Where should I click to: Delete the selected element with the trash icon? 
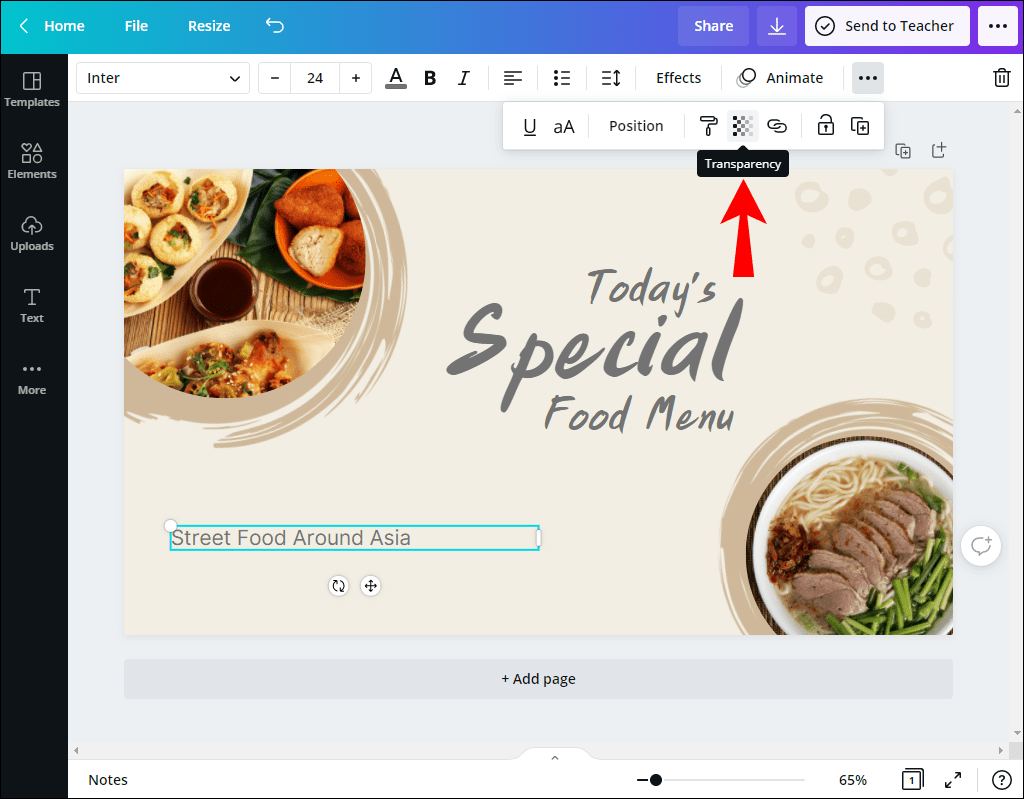click(x=1001, y=77)
